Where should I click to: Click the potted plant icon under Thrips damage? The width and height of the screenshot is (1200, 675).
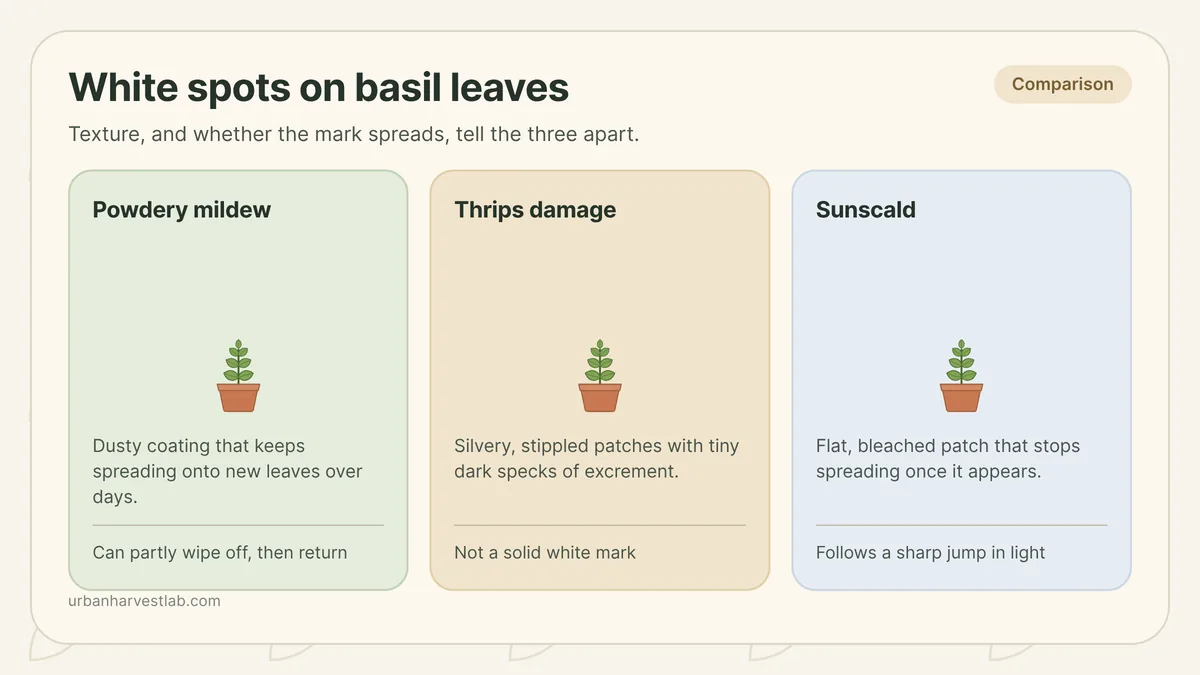pos(600,376)
